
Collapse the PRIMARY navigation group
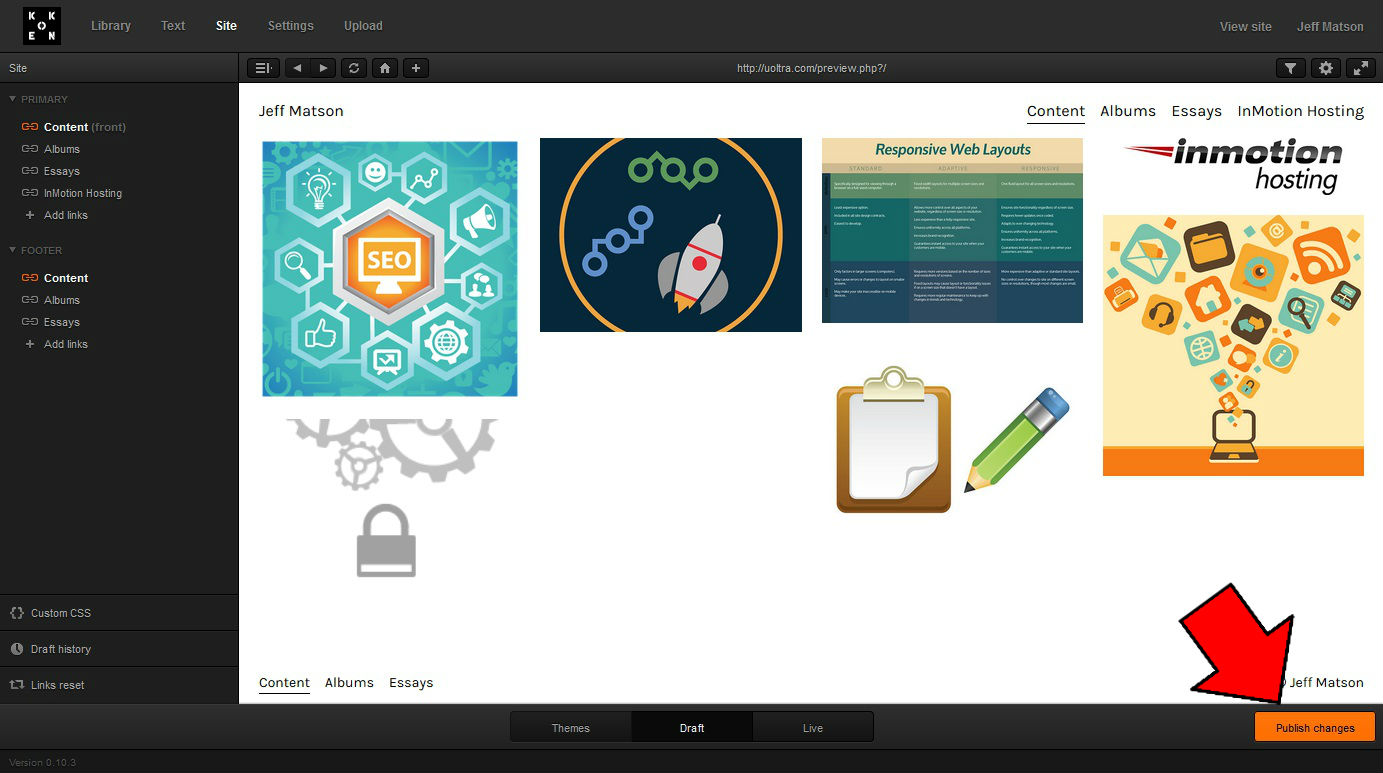(38, 99)
